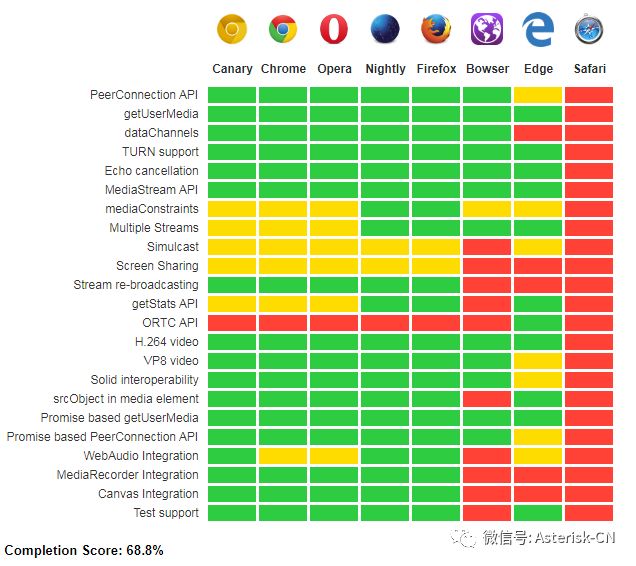Click yellow Chrome cell for WebAudio Integration
Viewport: 636px width, 566px height.
pyautogui.click(x=283, y=456)
